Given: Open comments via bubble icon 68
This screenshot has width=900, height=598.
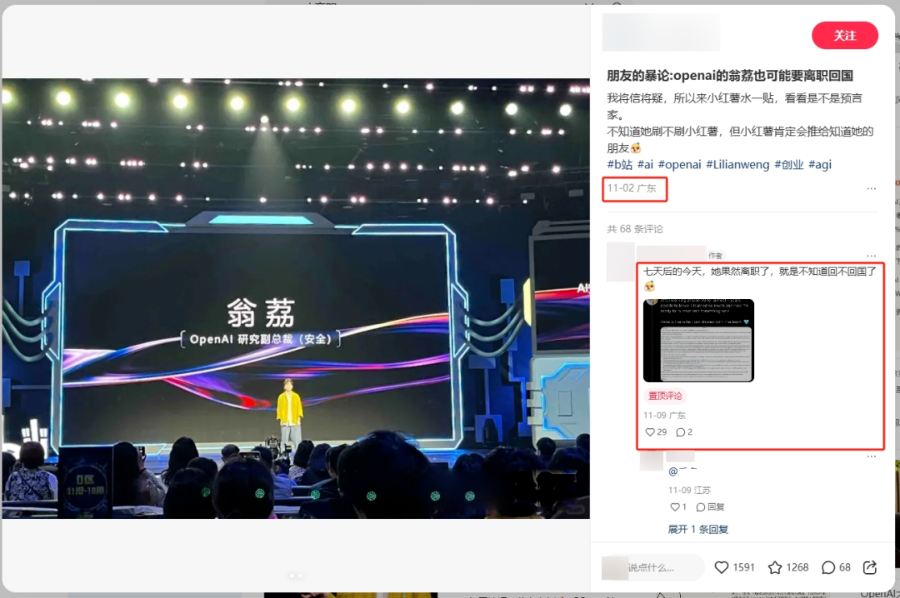Looking at the screenshot, I should point(836,568).
